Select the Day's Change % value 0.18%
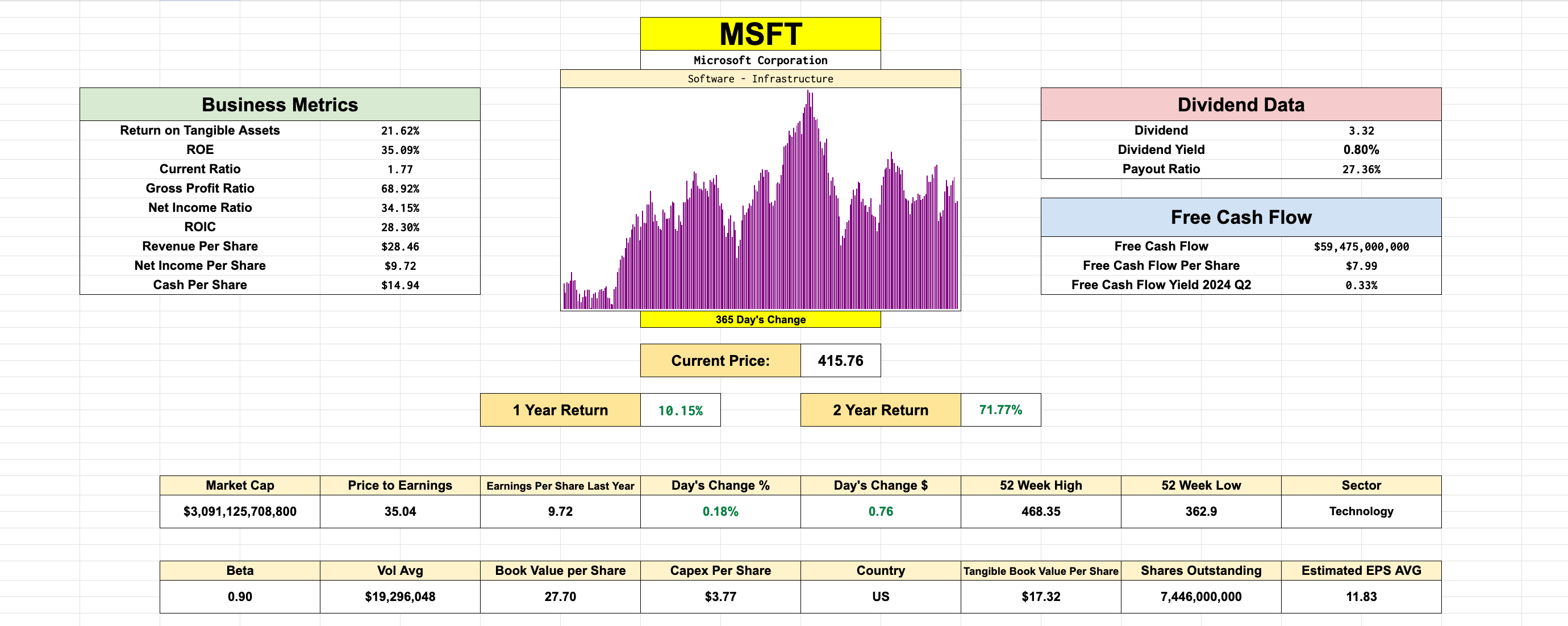Viewport: 1568px width, 626px height. (x=721, y=512)
